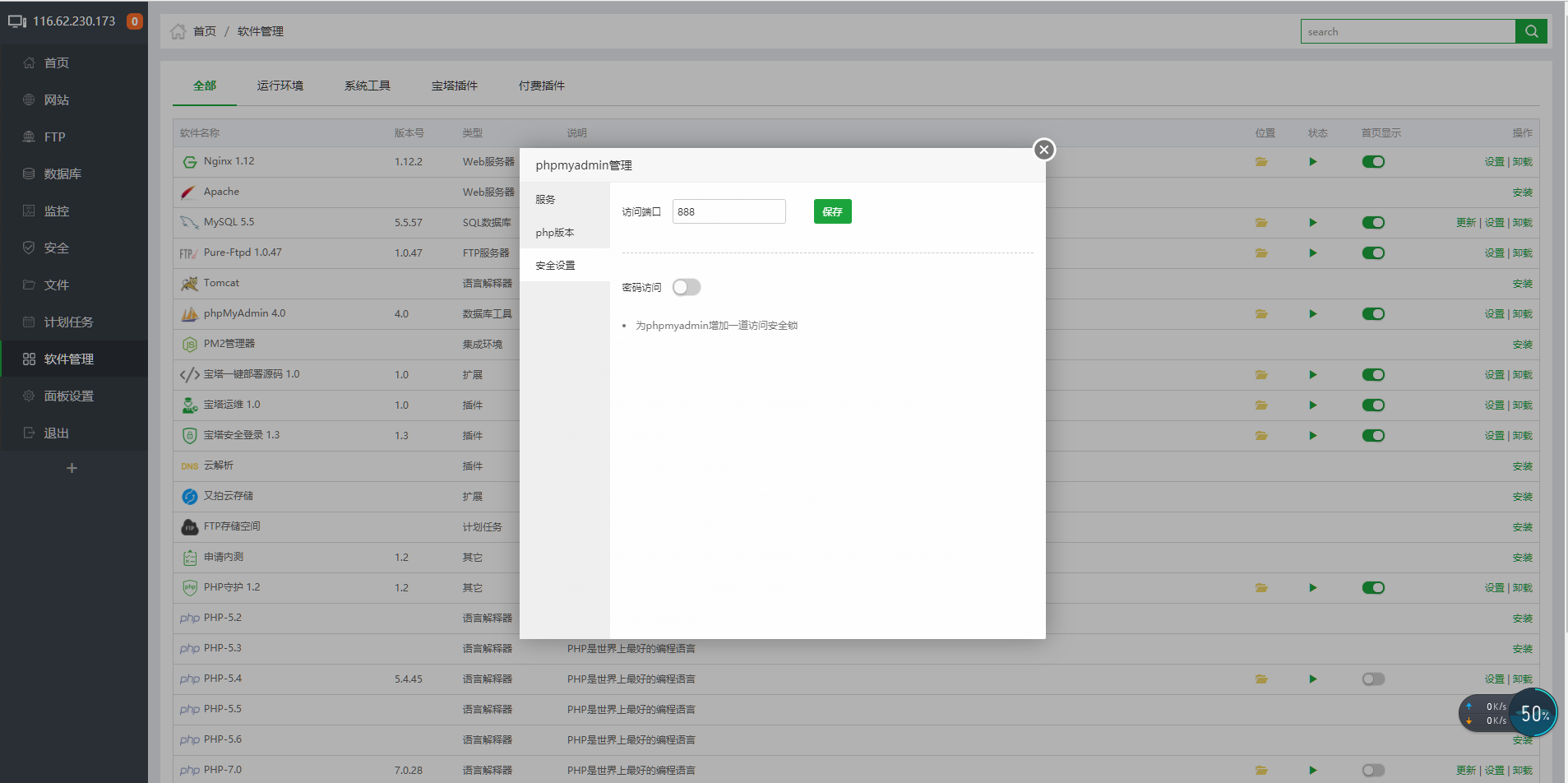Image resolution: width=1568 pixels, height=783 pixels.
Task: Disable homepage display for phpMyAdmin 4.0
Action: click(1373, 313)
